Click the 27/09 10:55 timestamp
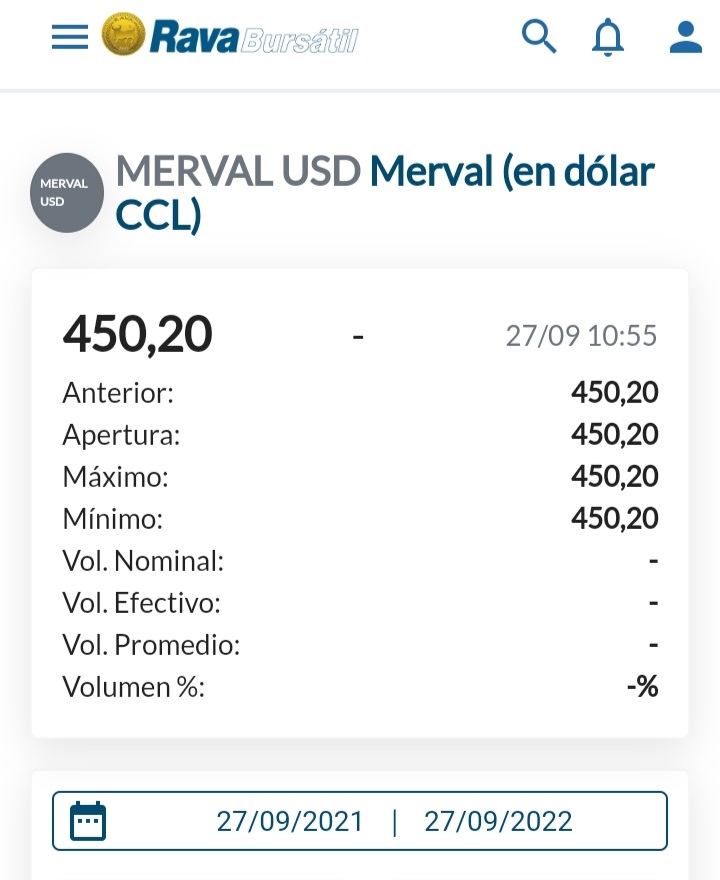 (x=581, y=336)
